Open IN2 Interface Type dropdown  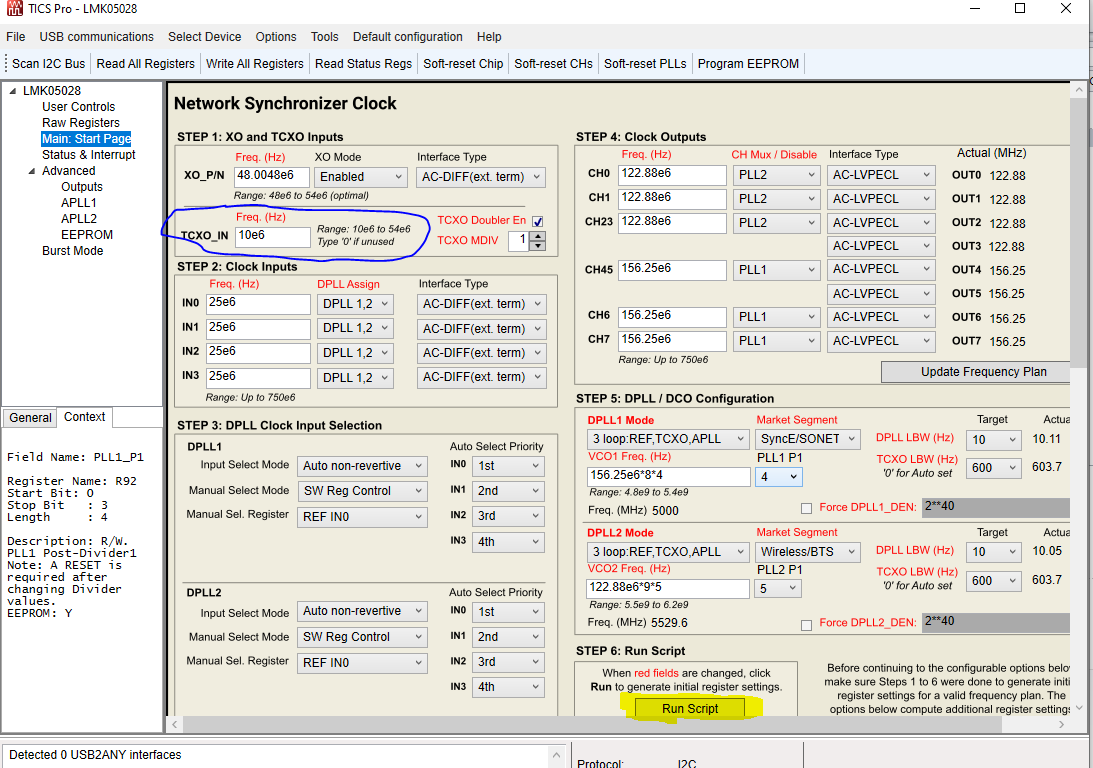coord(482,353)
